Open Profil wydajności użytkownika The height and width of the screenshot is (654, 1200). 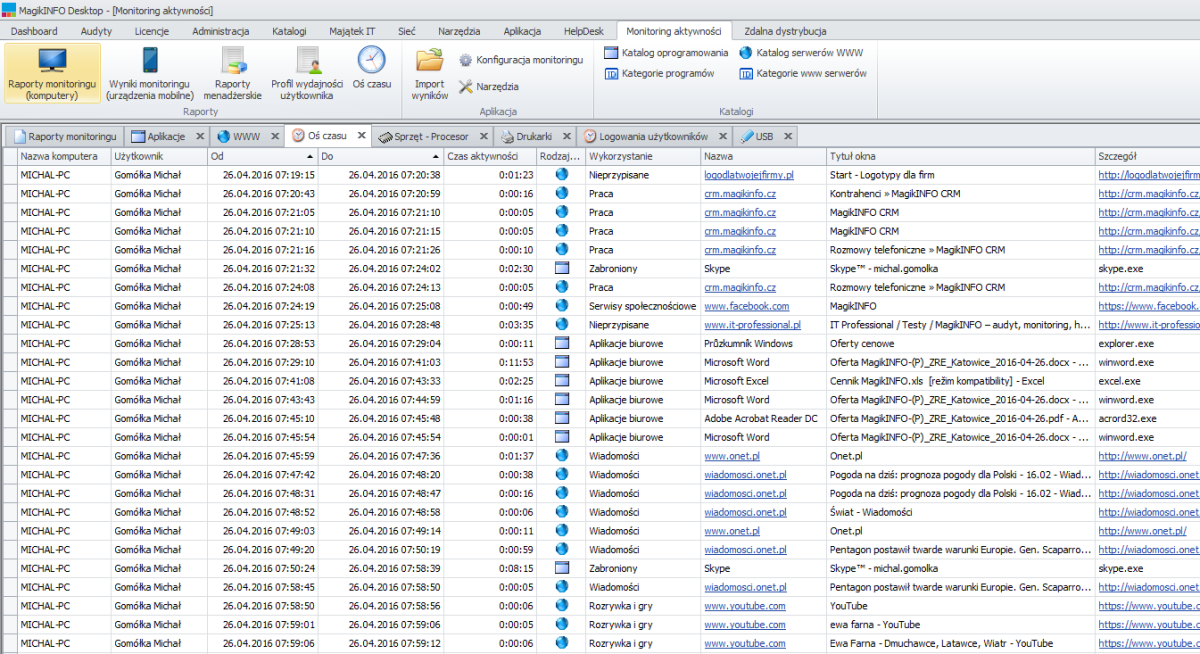[x=307, y=73]
